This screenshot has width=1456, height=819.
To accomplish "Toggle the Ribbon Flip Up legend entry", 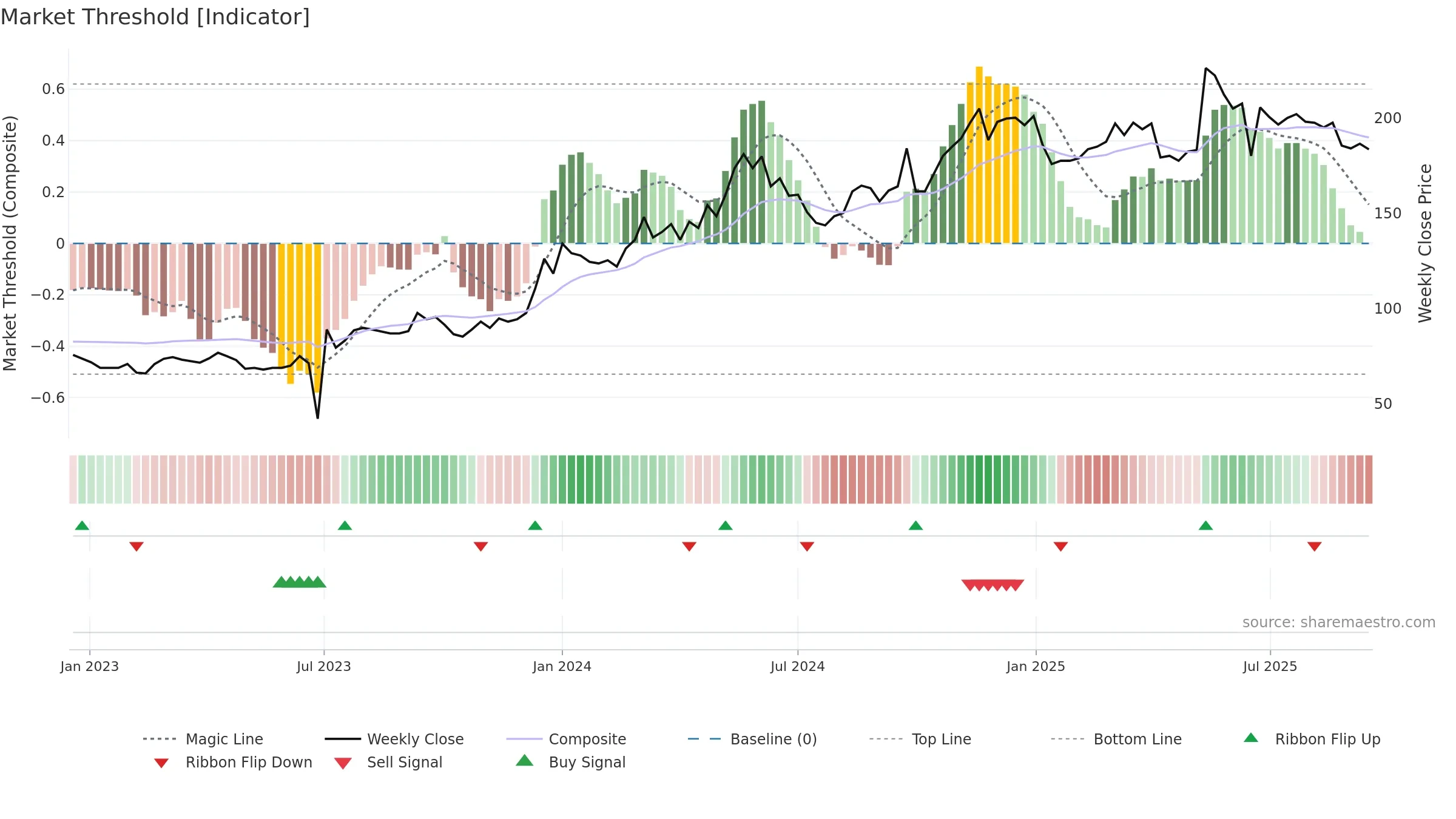I will tap(1312, 739).
